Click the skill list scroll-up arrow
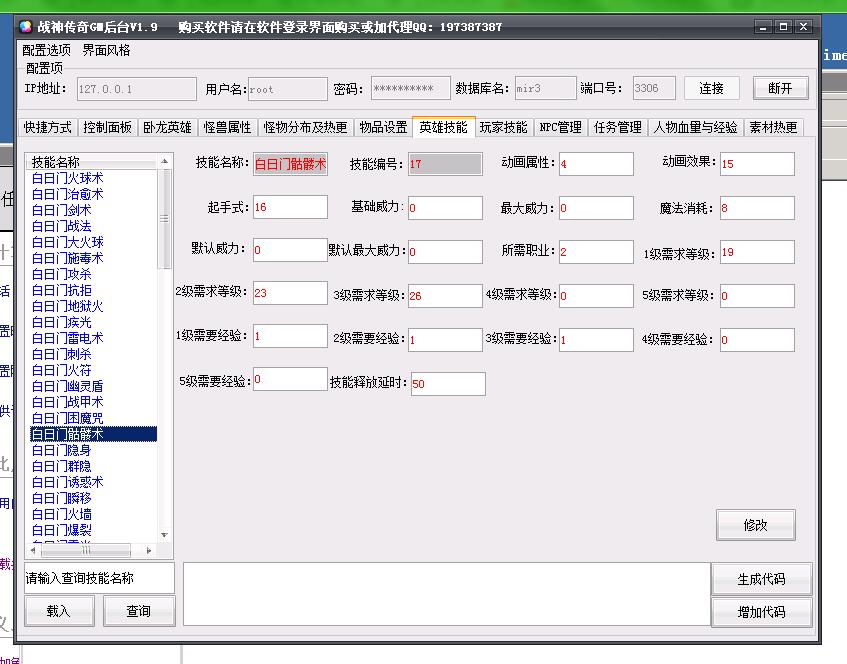This screenshot has height=664, width=847. click(x=166, y=161)
